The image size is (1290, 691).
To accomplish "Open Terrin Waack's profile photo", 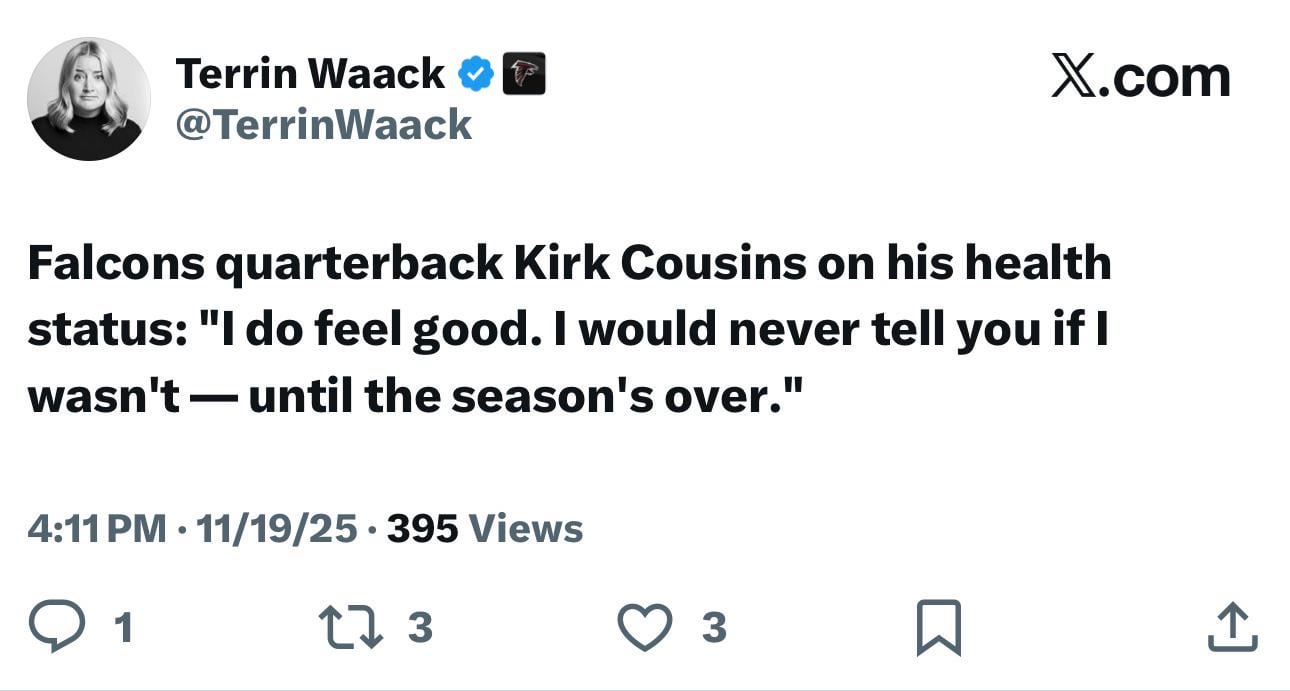I will [x=89, y=99].
